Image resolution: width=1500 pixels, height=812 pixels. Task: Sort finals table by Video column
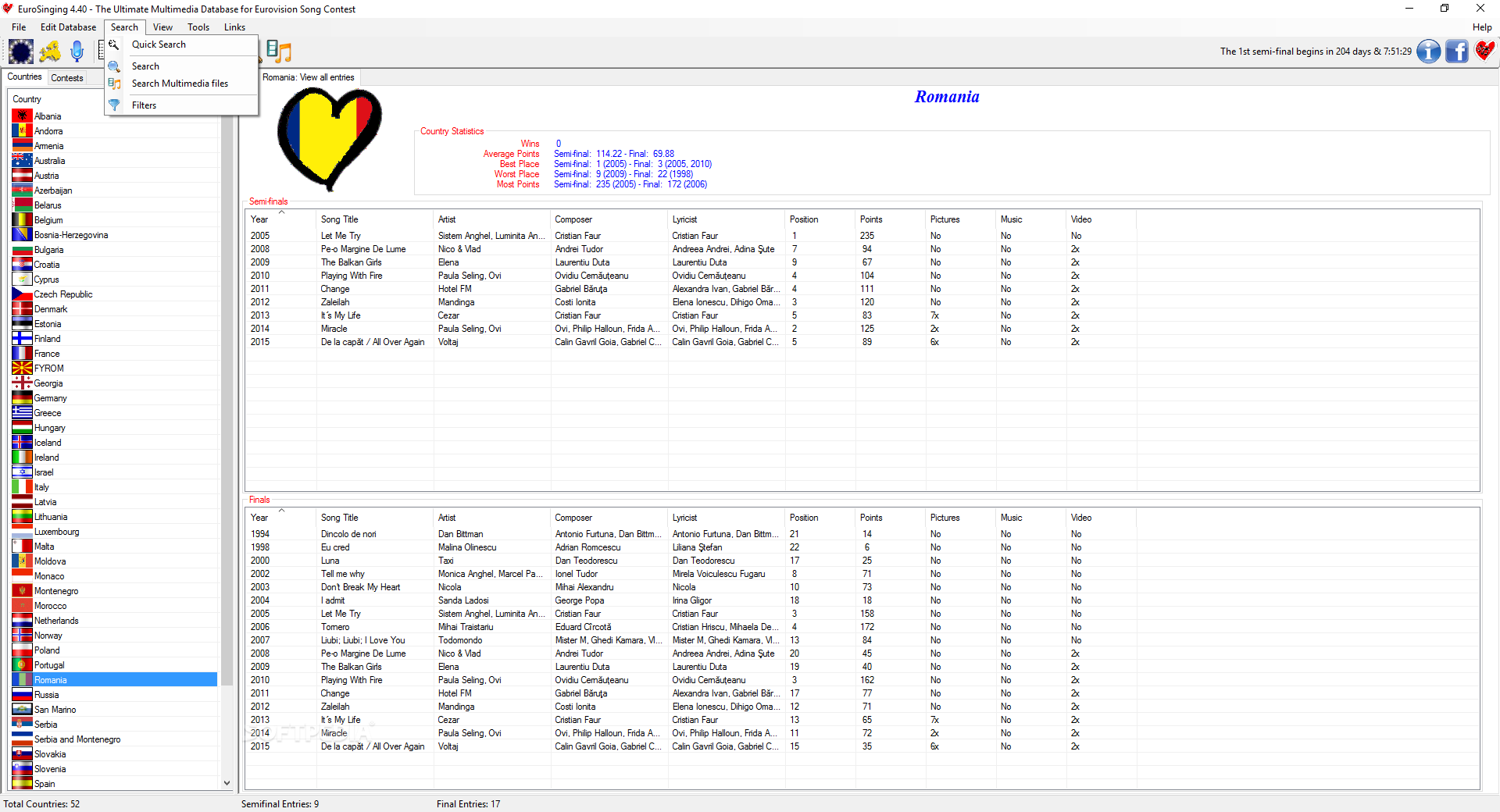click(1102, 518)
